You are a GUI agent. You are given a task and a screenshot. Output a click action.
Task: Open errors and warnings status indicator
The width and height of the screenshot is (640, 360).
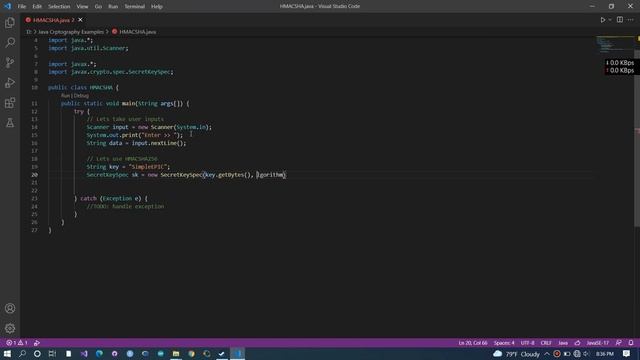tap(17, 343)
